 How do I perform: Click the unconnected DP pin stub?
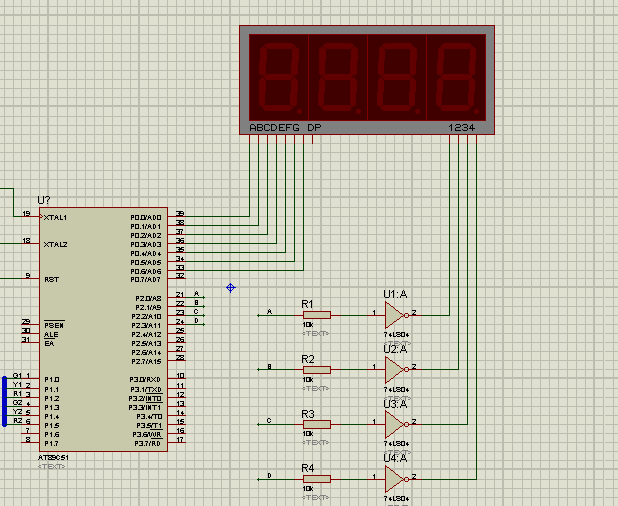click(313, 139)
